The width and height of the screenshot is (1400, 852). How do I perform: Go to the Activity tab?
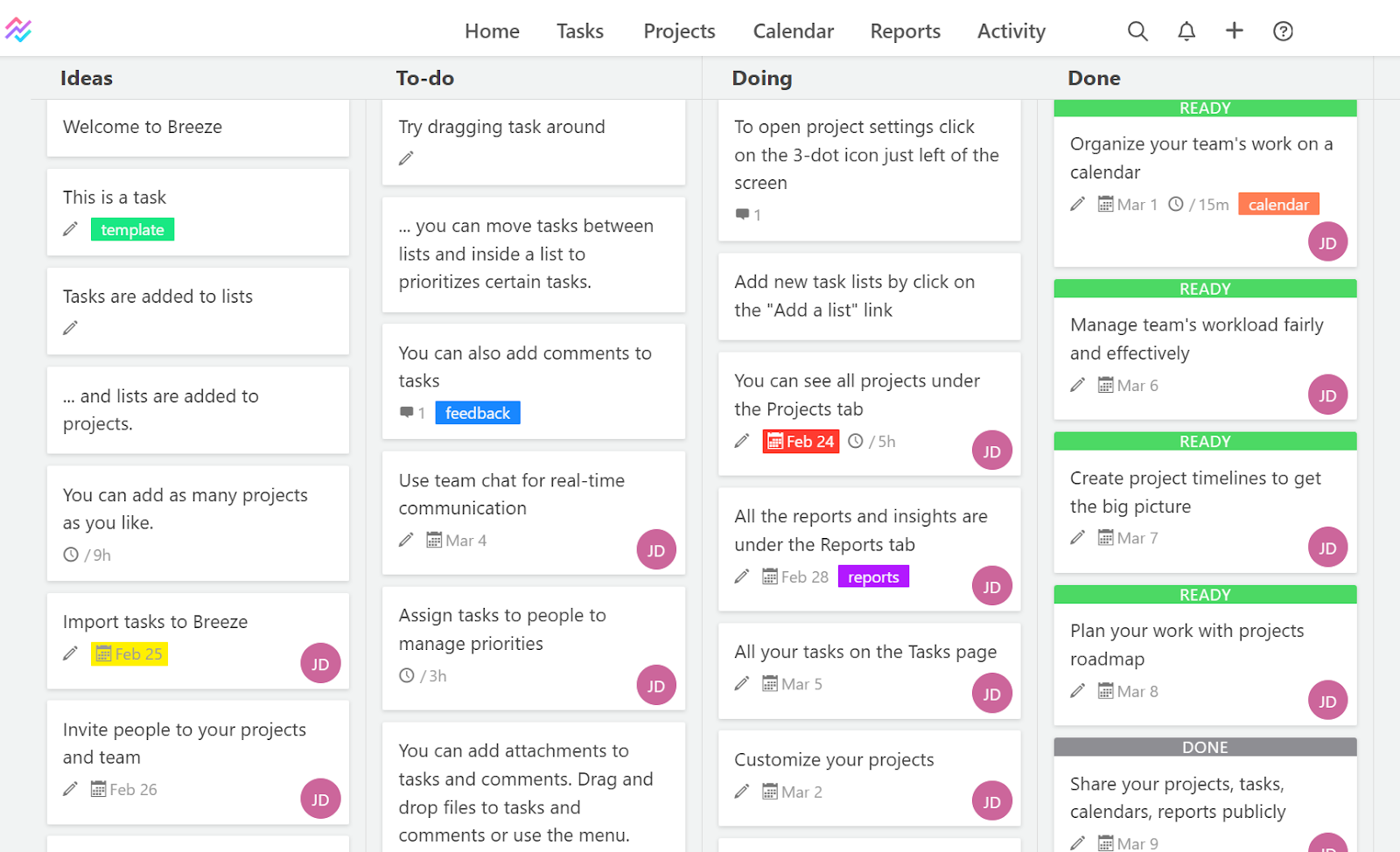click(x=1011, y=31)
